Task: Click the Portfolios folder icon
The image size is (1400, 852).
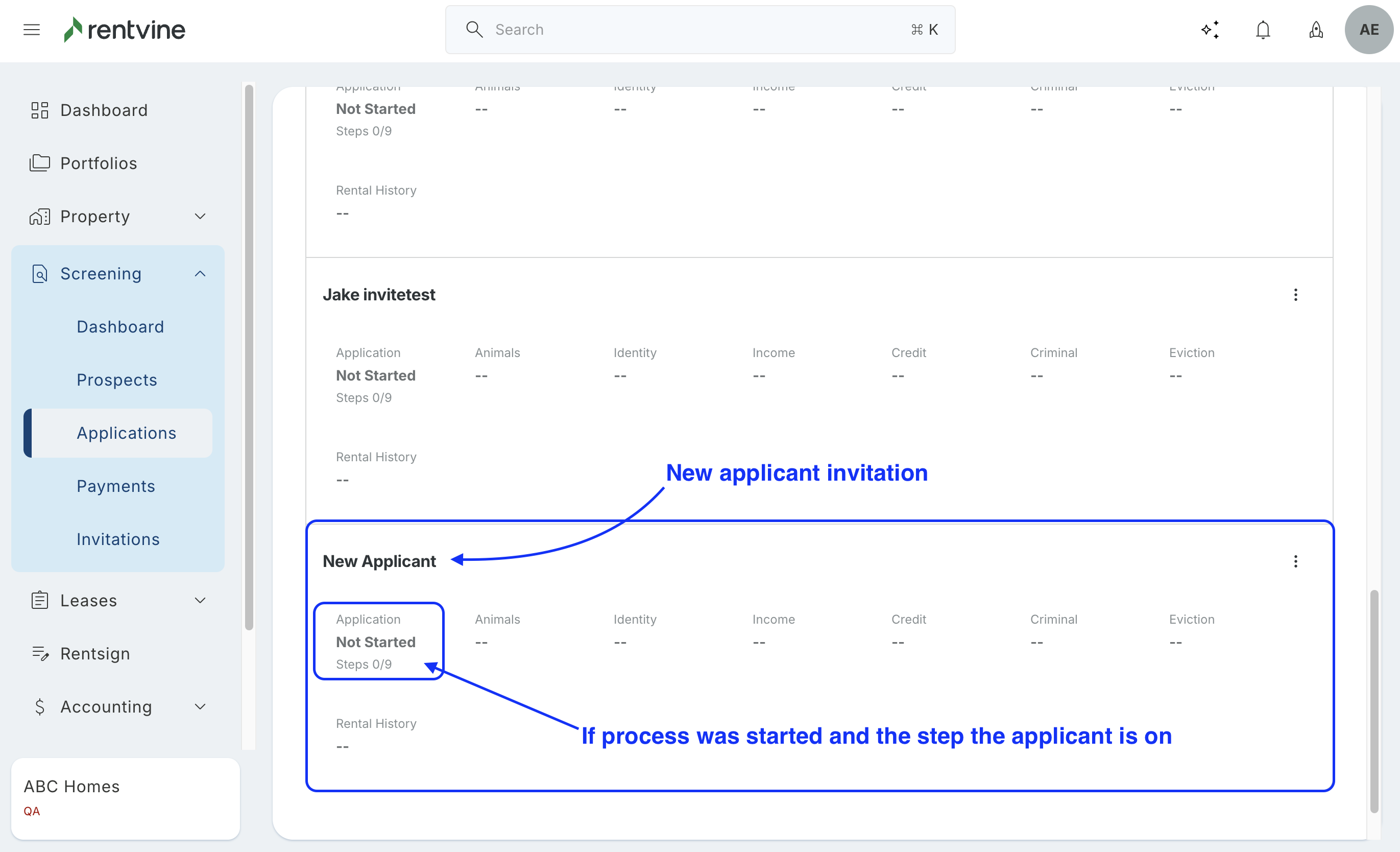Action: pyautogui.click(x=39, y=163)
